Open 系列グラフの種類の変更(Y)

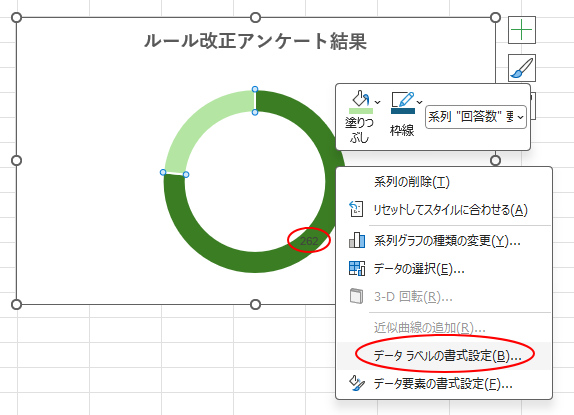[x=444, y=240]
